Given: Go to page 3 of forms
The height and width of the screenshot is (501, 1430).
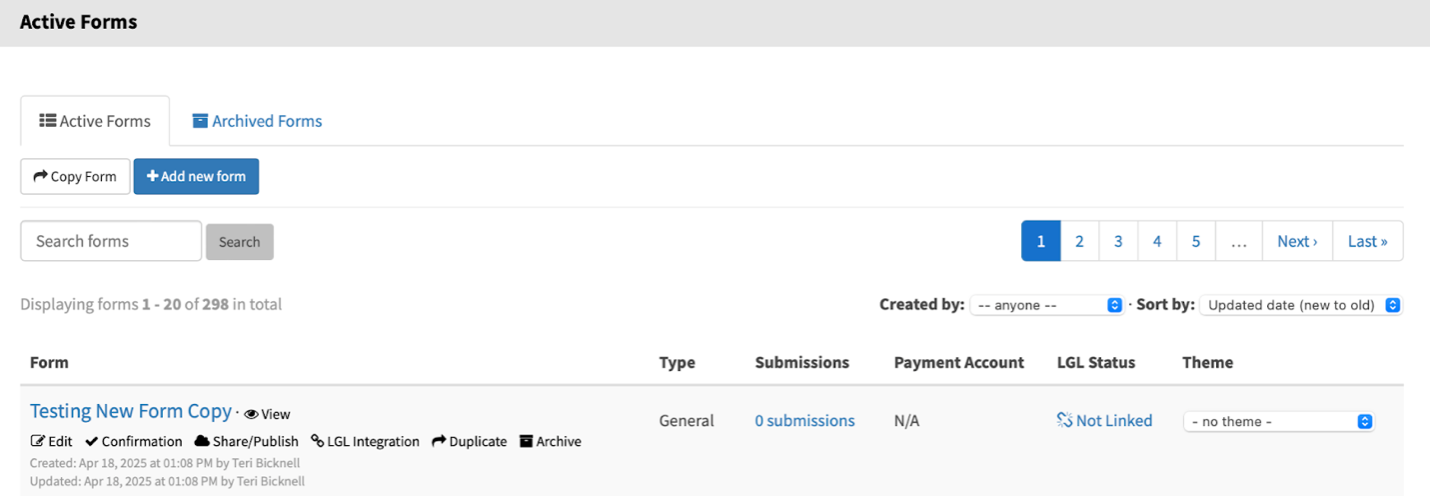Looking at the screenshot, I should click(1118, 241).
